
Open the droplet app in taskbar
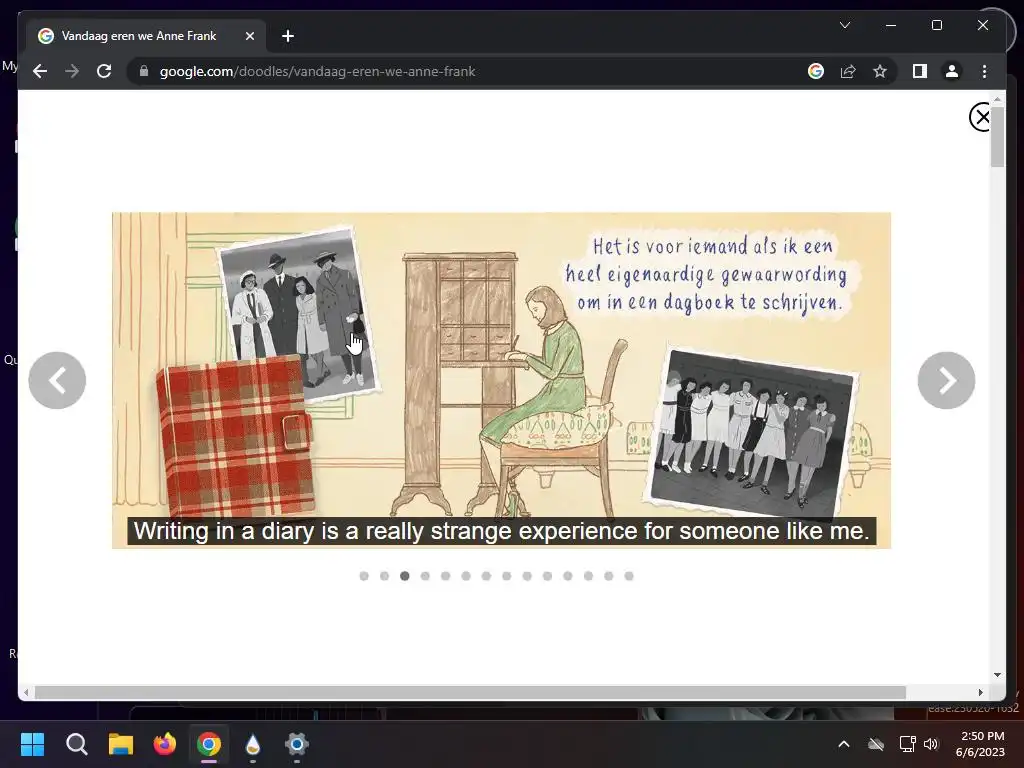(253, 744)
